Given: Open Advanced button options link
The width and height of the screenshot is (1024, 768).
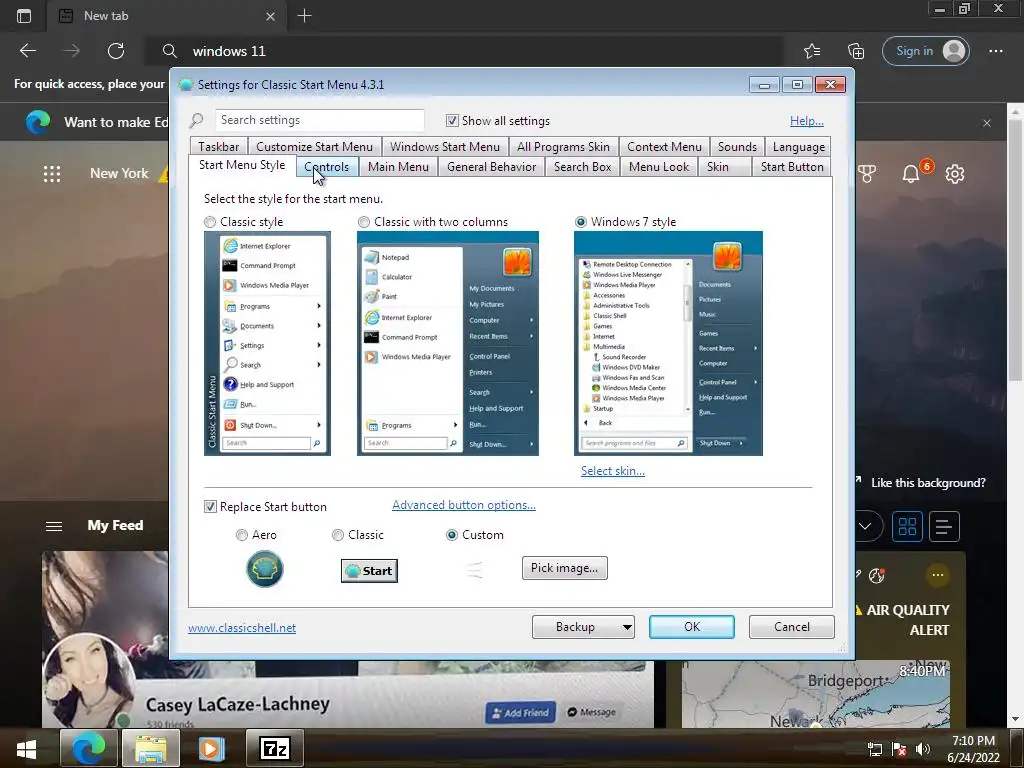Looking at the screenshot, I should pyautogui.click(x=464, y=505).
